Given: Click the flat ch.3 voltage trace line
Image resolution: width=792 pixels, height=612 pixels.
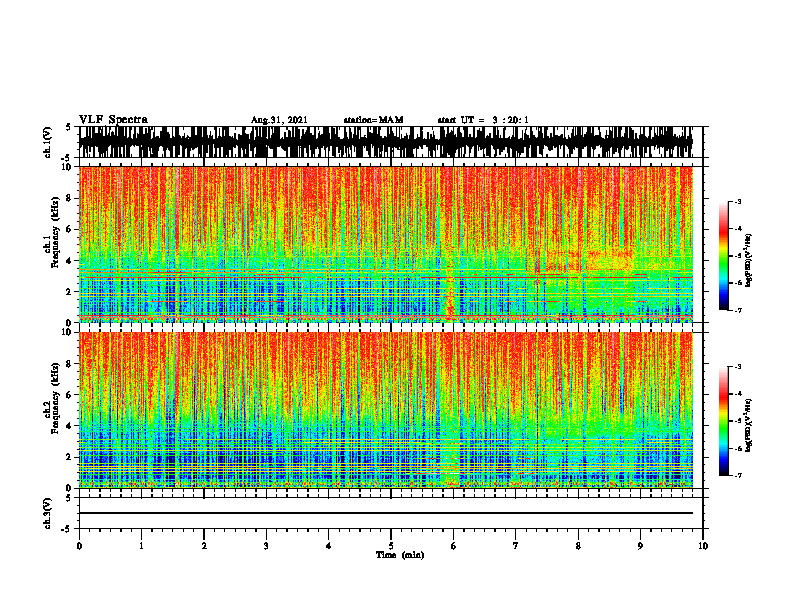Looking at the screenshot, I should click(x=386, y=513).
